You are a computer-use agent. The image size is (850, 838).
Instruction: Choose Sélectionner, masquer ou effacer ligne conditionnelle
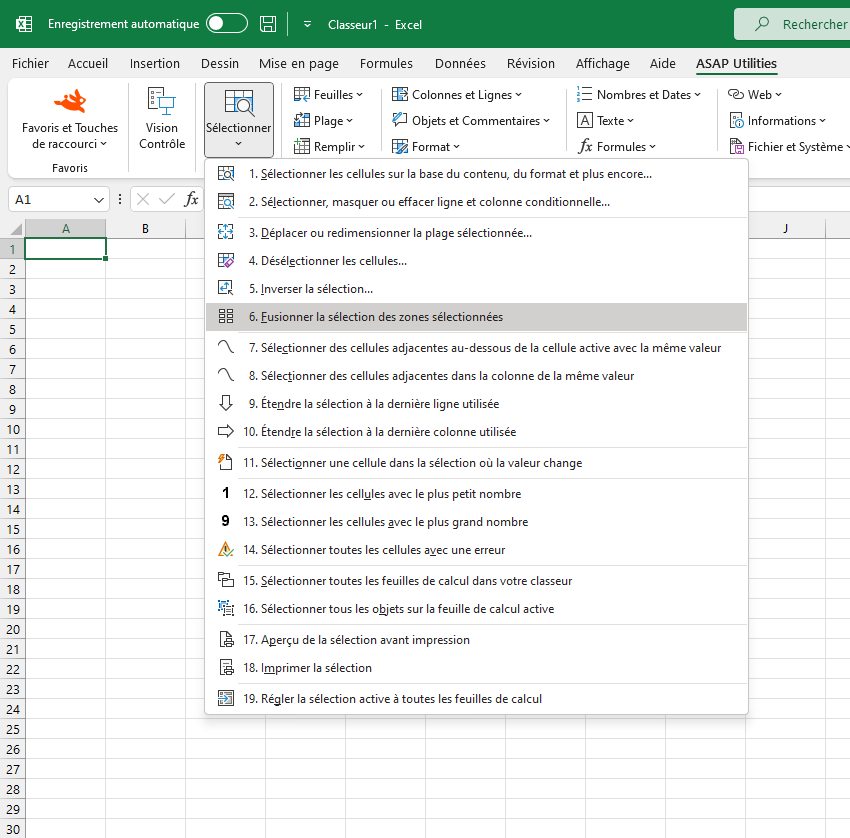476,202
